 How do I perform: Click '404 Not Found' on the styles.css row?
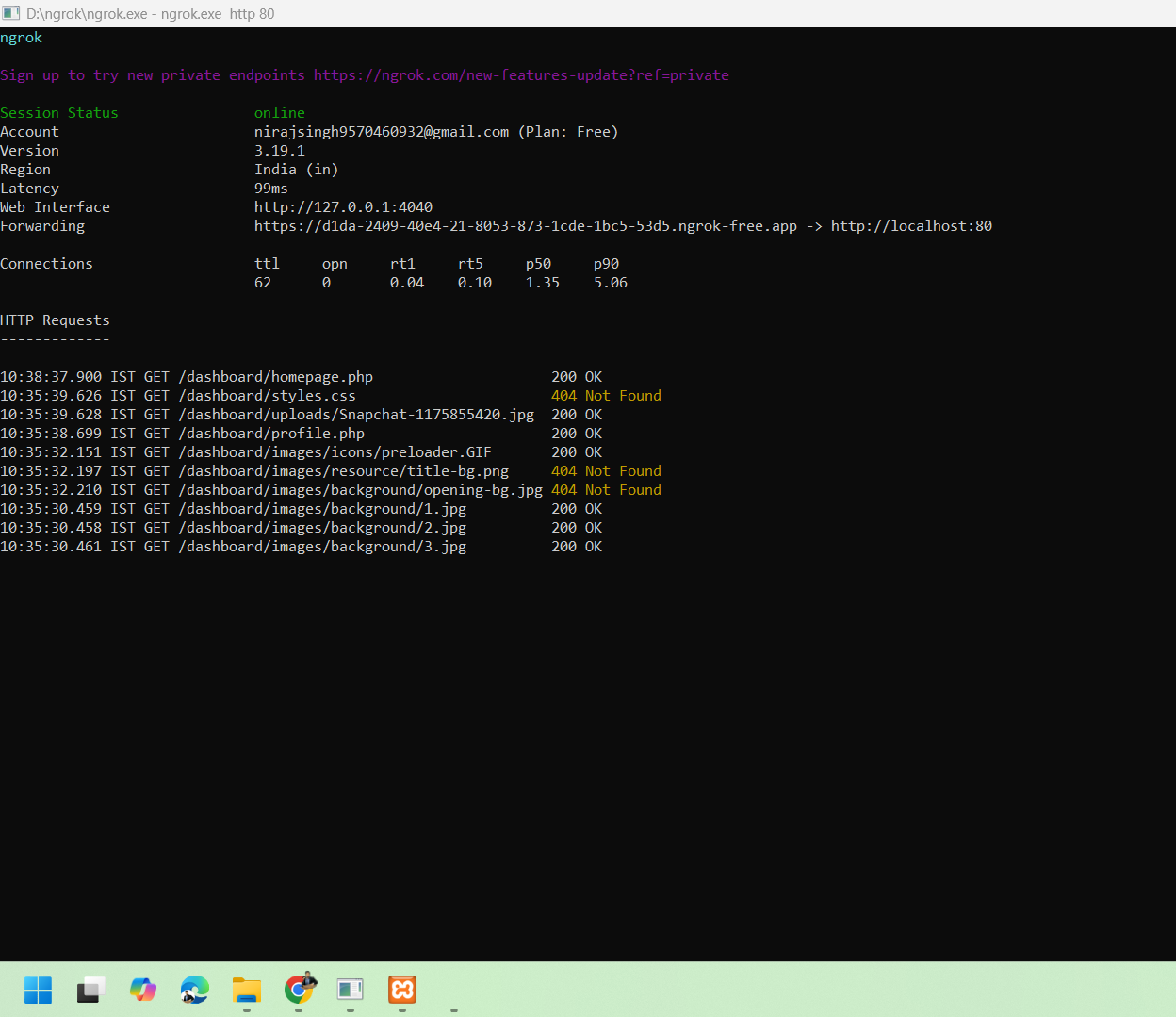607,396
